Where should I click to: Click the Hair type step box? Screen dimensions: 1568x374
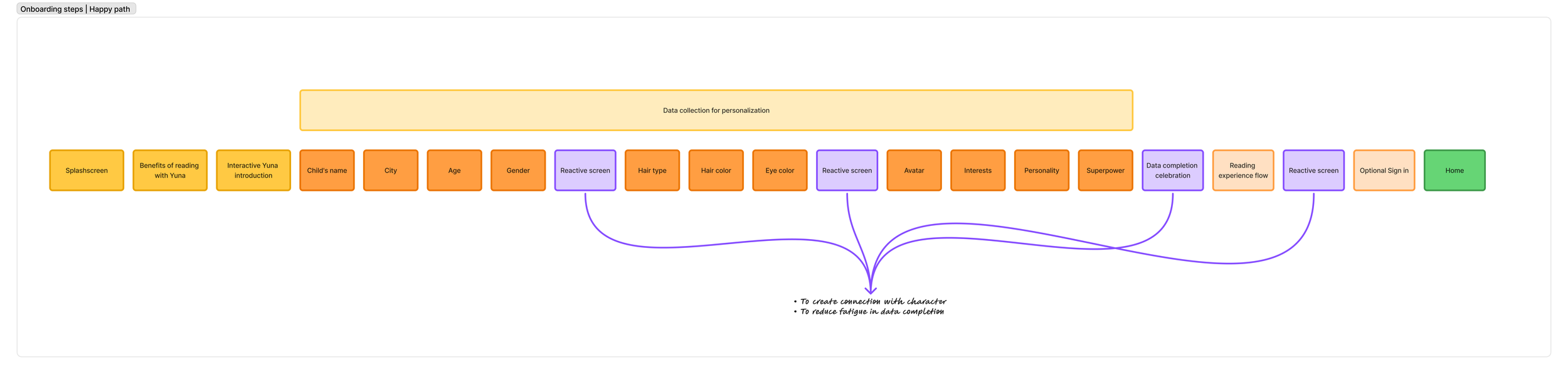(x=652, y=170)
